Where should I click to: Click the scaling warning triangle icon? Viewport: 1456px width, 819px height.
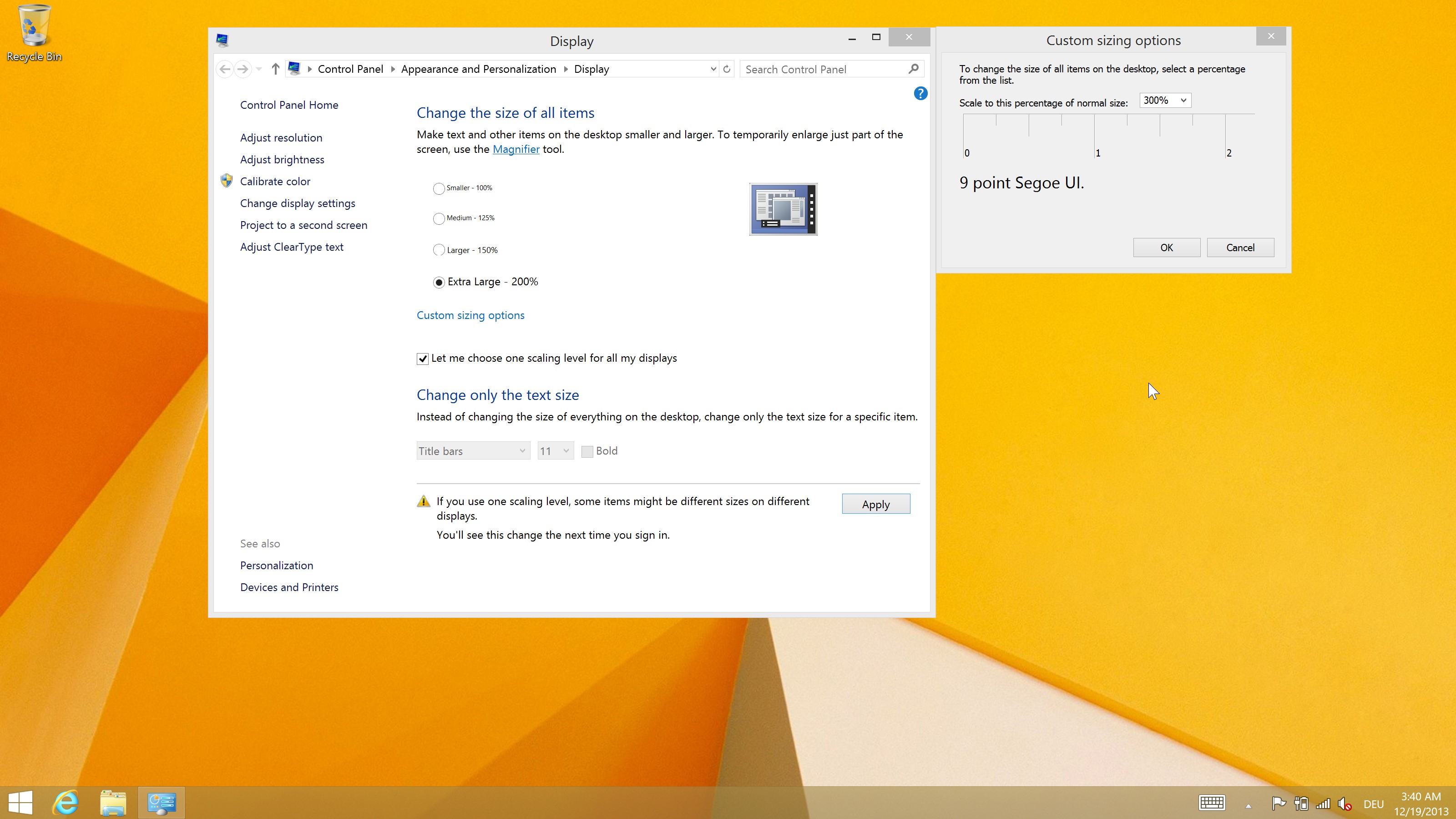pyautogui.click(x=423, y=501)
